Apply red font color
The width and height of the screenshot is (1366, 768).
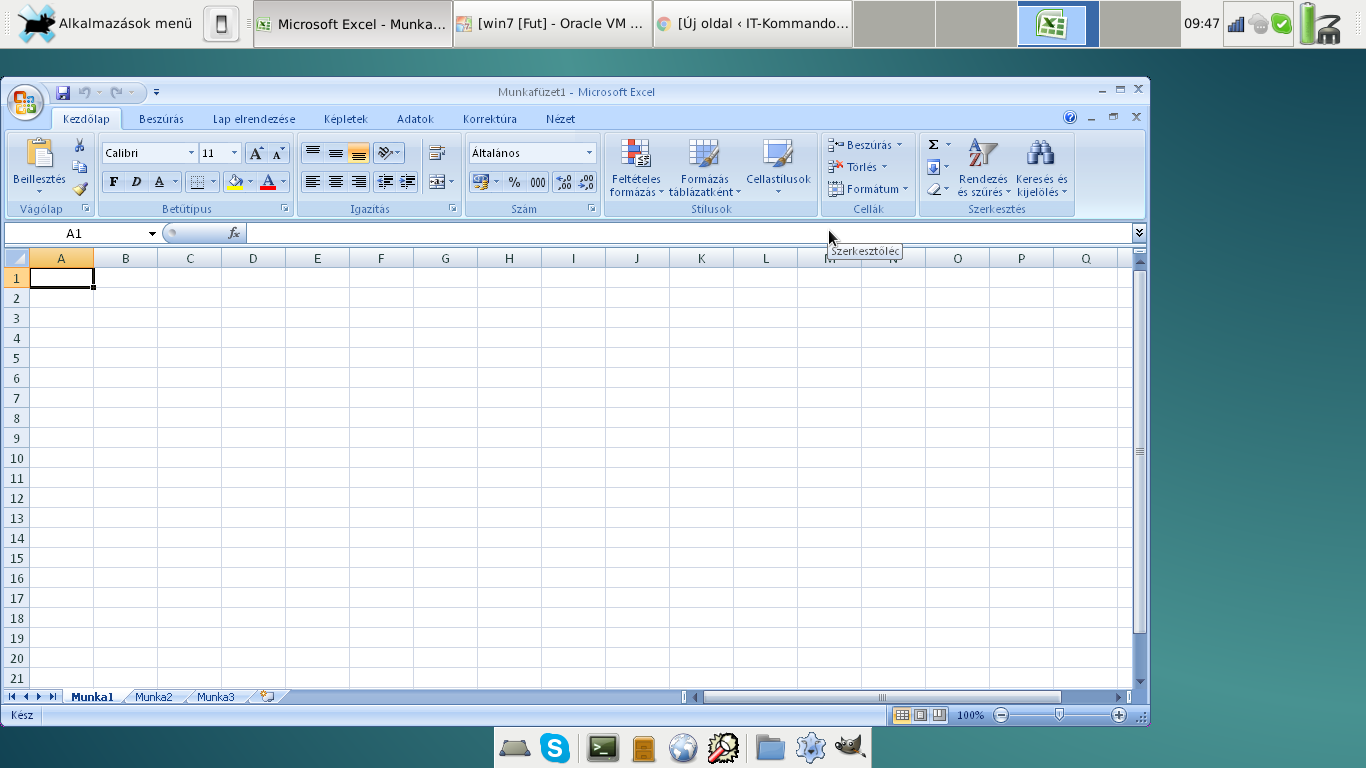coord(268,182)
